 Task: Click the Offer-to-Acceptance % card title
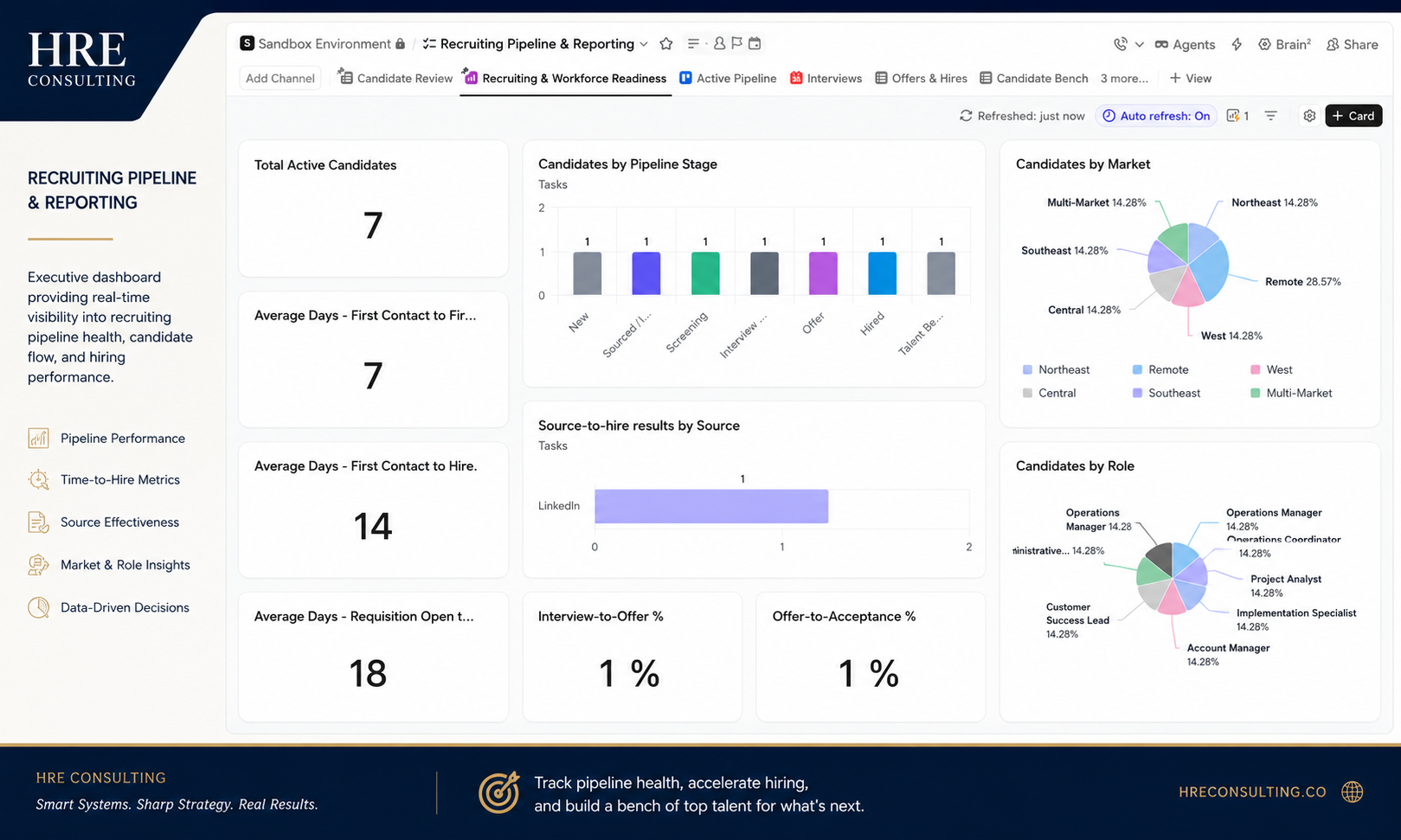pos(844,617)
